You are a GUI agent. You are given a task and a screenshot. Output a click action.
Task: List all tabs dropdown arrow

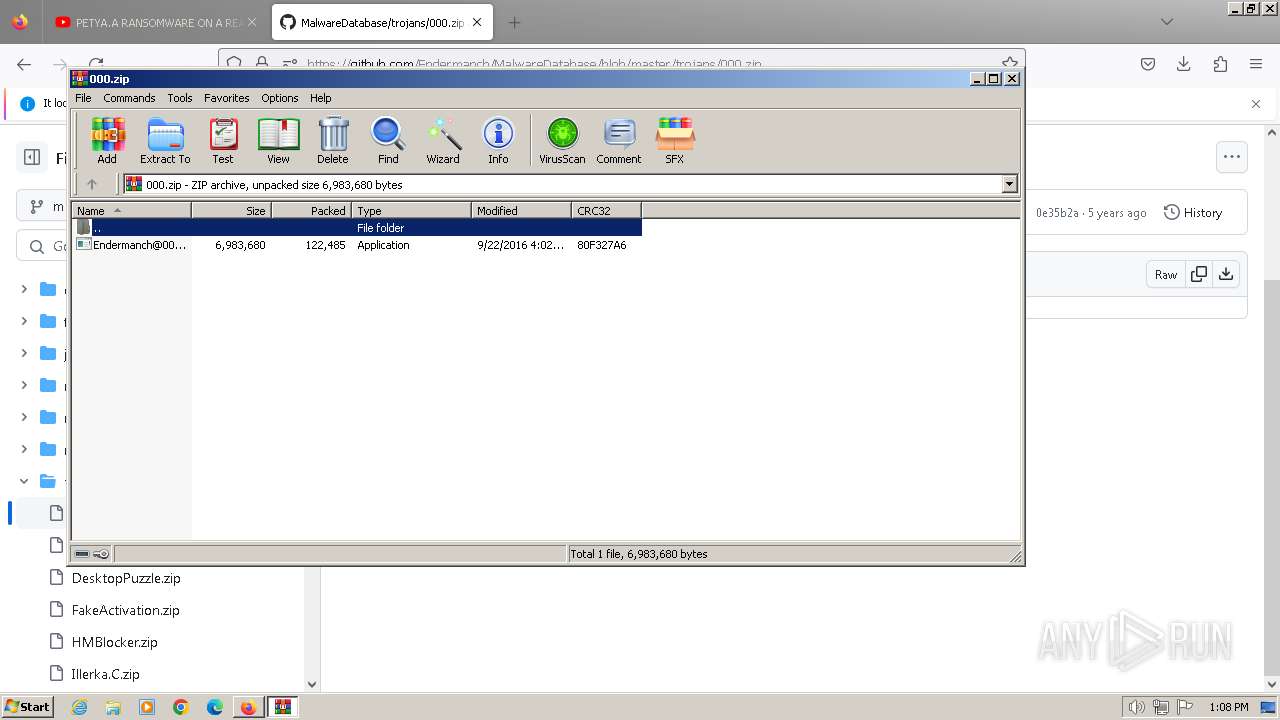[1167, 22]
